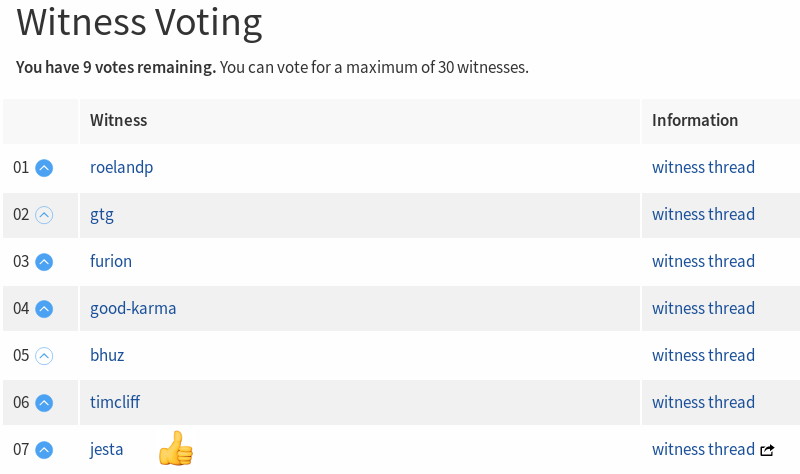Vote for witness gtg
Viewport: 800px width, 474px height.
click(x=44, y=215)
